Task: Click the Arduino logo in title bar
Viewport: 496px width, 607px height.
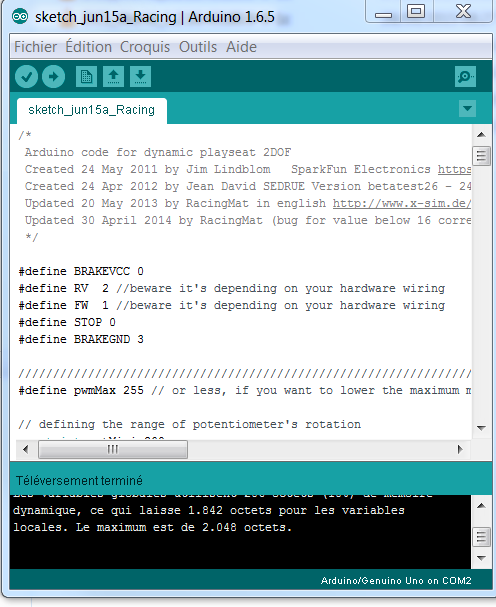Action: click(20, 17)
